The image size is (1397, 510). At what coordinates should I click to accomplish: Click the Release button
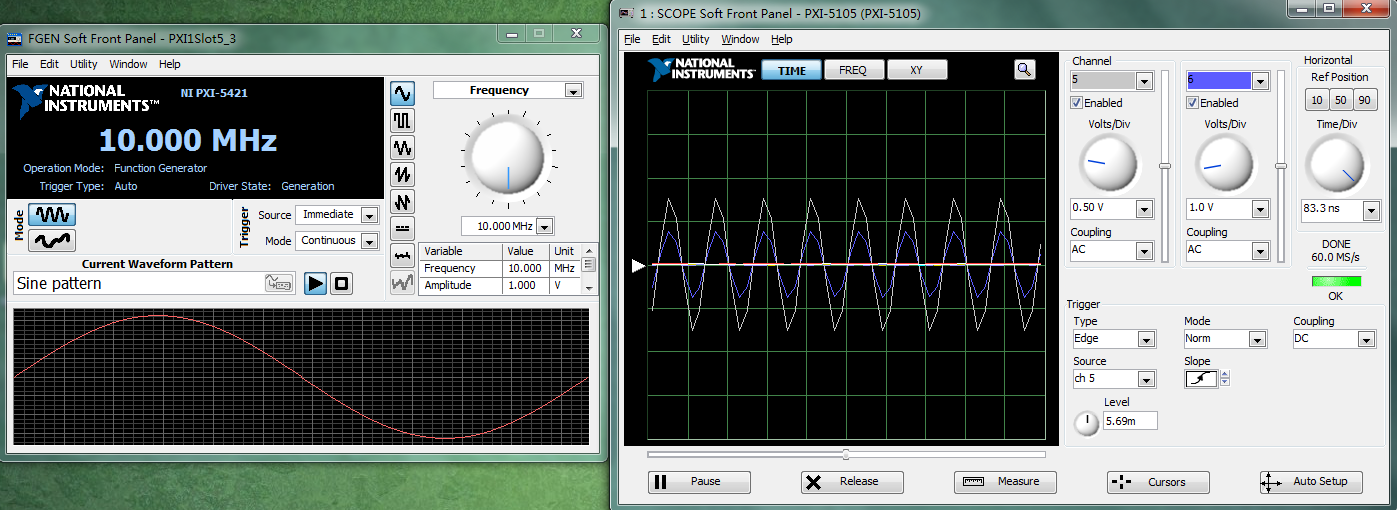pos(852,482)
